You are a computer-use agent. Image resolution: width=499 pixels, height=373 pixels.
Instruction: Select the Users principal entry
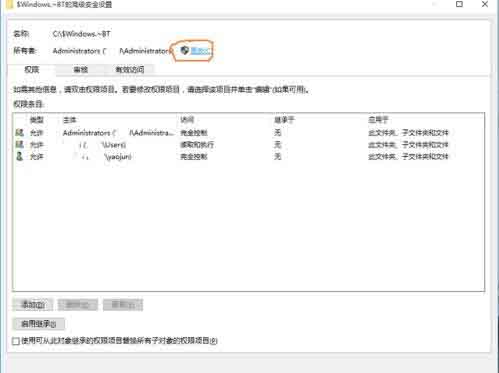point(102,145)
